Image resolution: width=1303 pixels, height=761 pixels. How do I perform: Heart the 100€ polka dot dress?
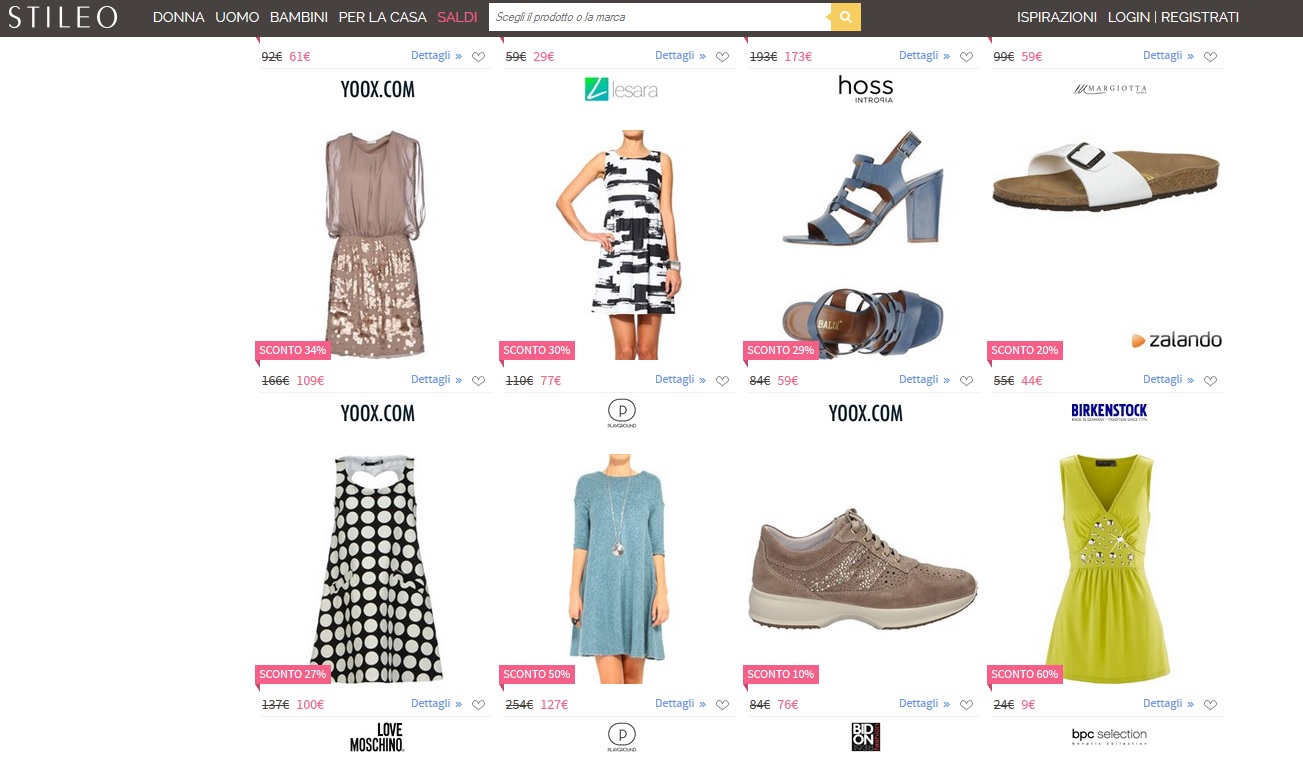tap(478, 705)
